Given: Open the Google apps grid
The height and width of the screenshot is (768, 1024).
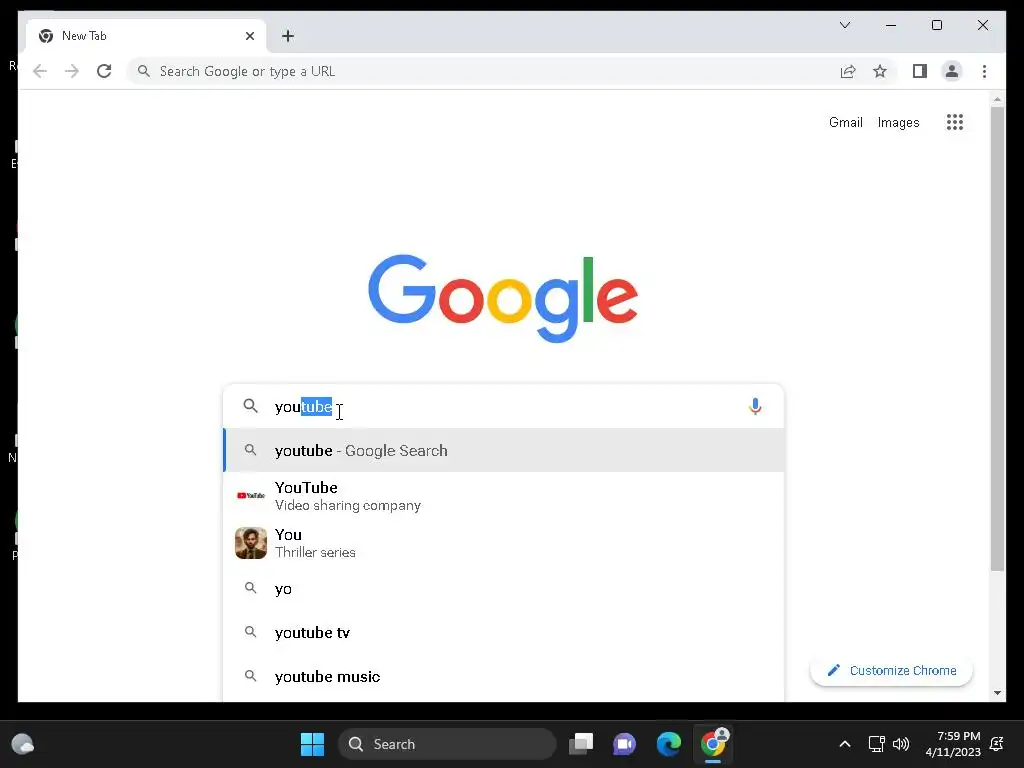Looking at the screenshot, I should click(955, 122).
